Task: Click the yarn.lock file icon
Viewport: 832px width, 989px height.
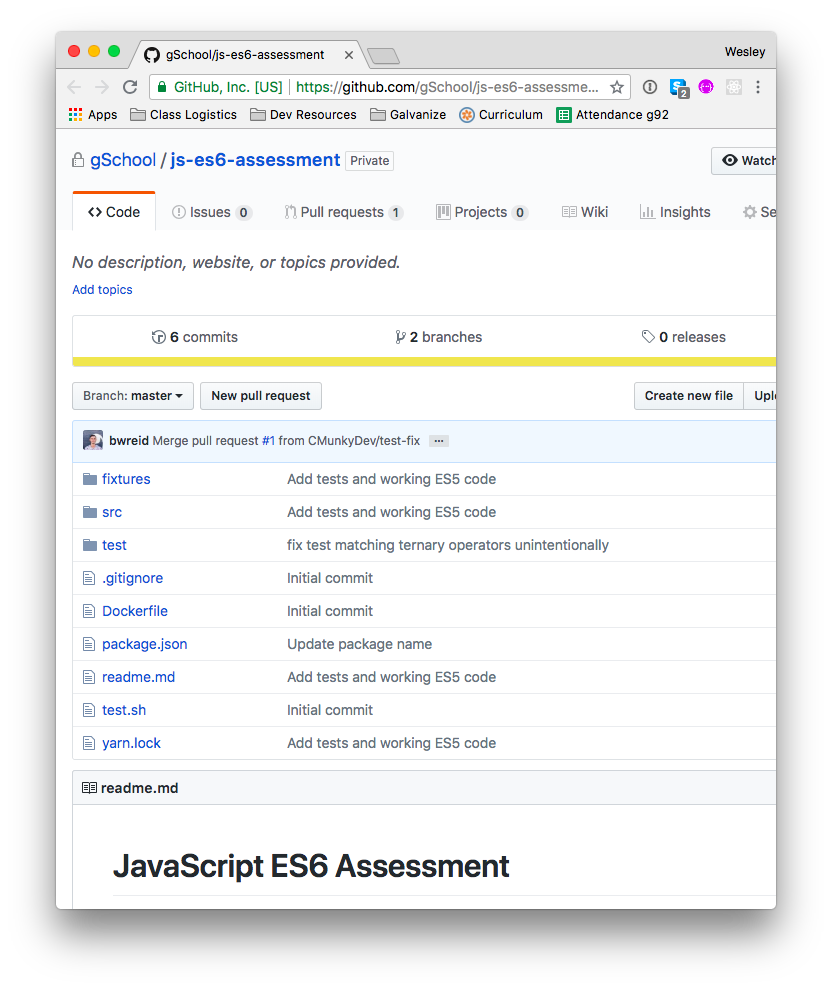Action: pyautogui.click(x=89, y=744)
